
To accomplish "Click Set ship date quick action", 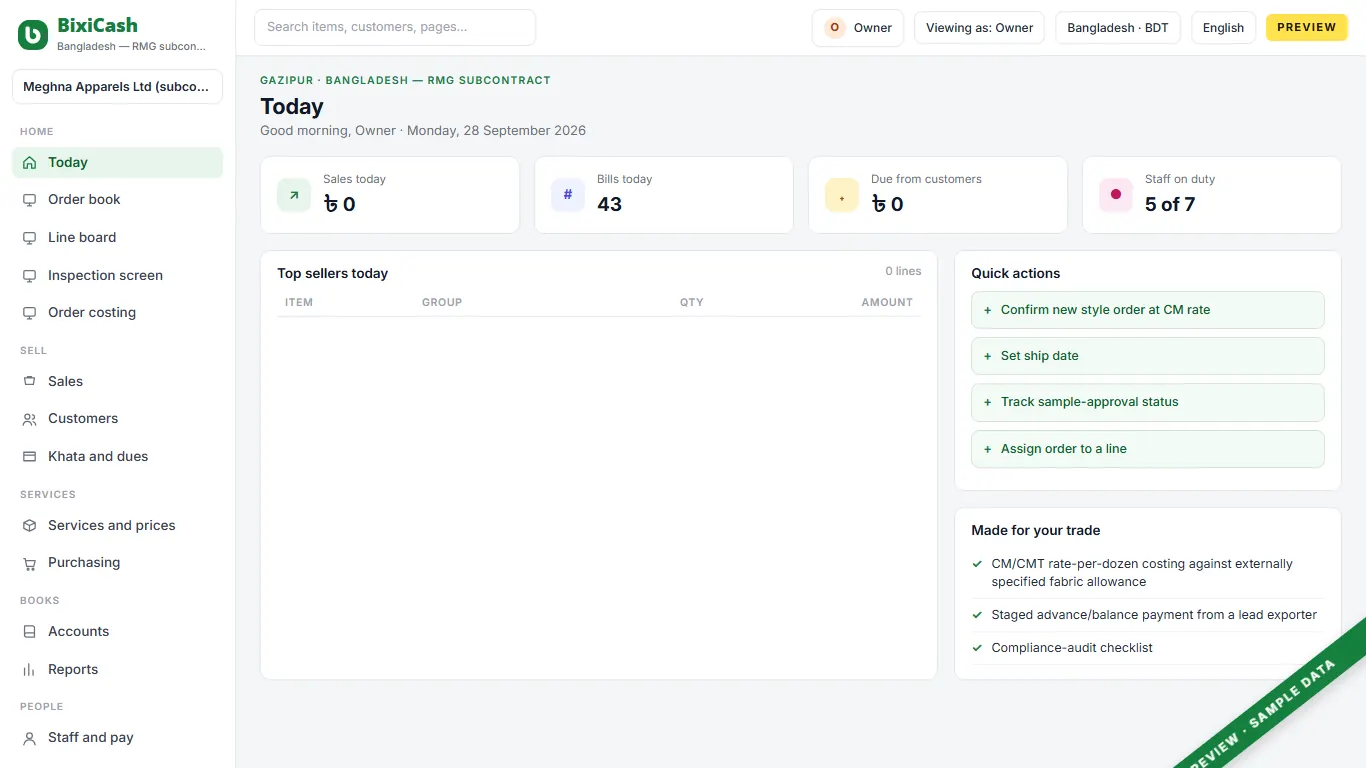I will 1148,356.
